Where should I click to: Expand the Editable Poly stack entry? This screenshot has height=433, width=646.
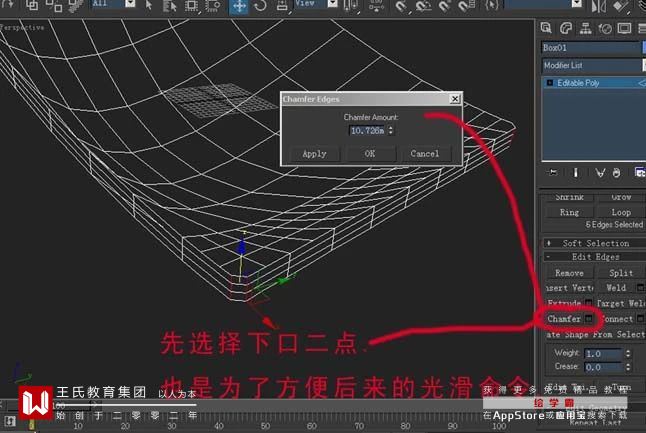[550, 83]
